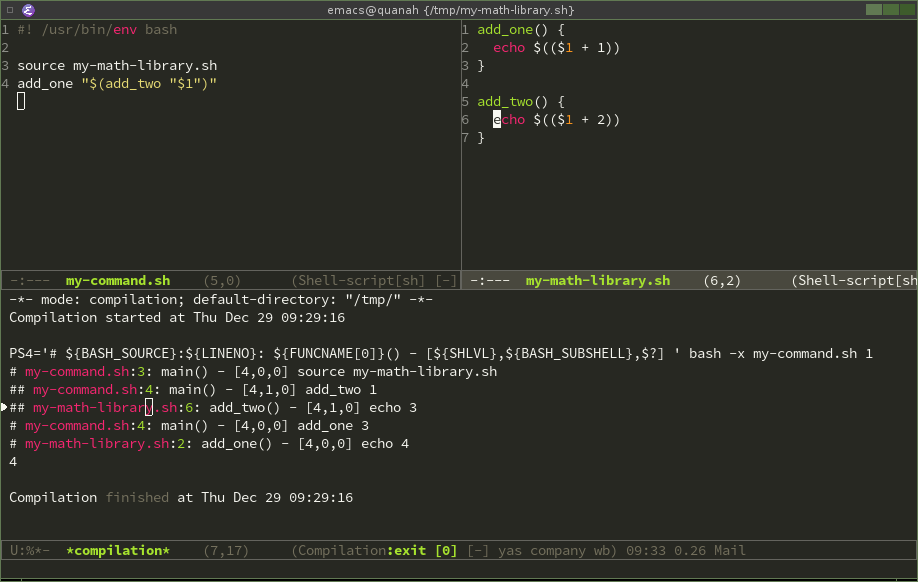Image resolution: width=918 pixels, height=582 pixels.
Task: Click the echo area at bottom
Action: pyautogui.click(x=459, y=569)
